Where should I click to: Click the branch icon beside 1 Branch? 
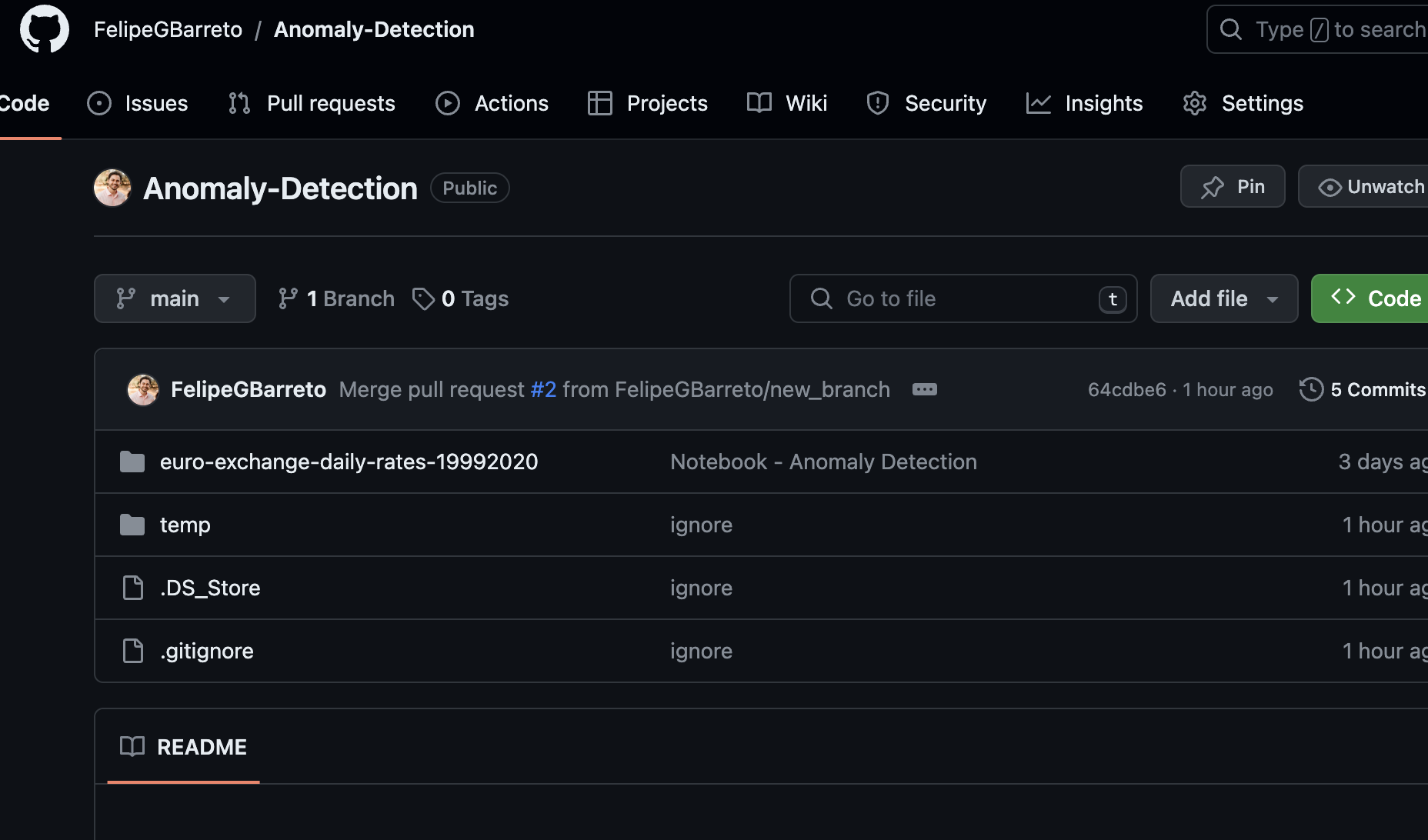point(288,298)
